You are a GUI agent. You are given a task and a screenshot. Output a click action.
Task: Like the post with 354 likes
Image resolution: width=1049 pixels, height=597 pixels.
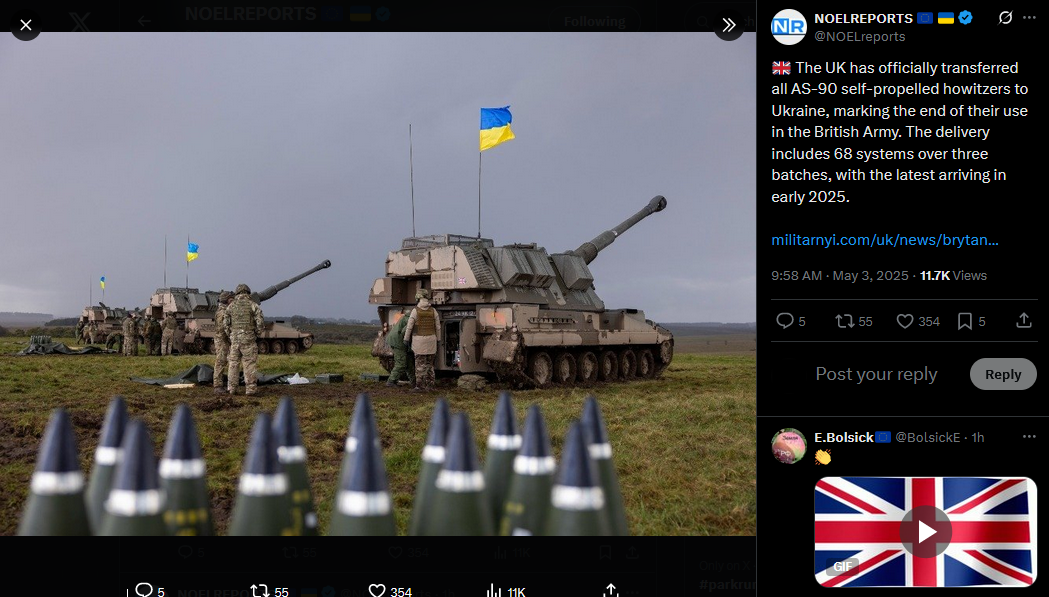coord(918,321)
